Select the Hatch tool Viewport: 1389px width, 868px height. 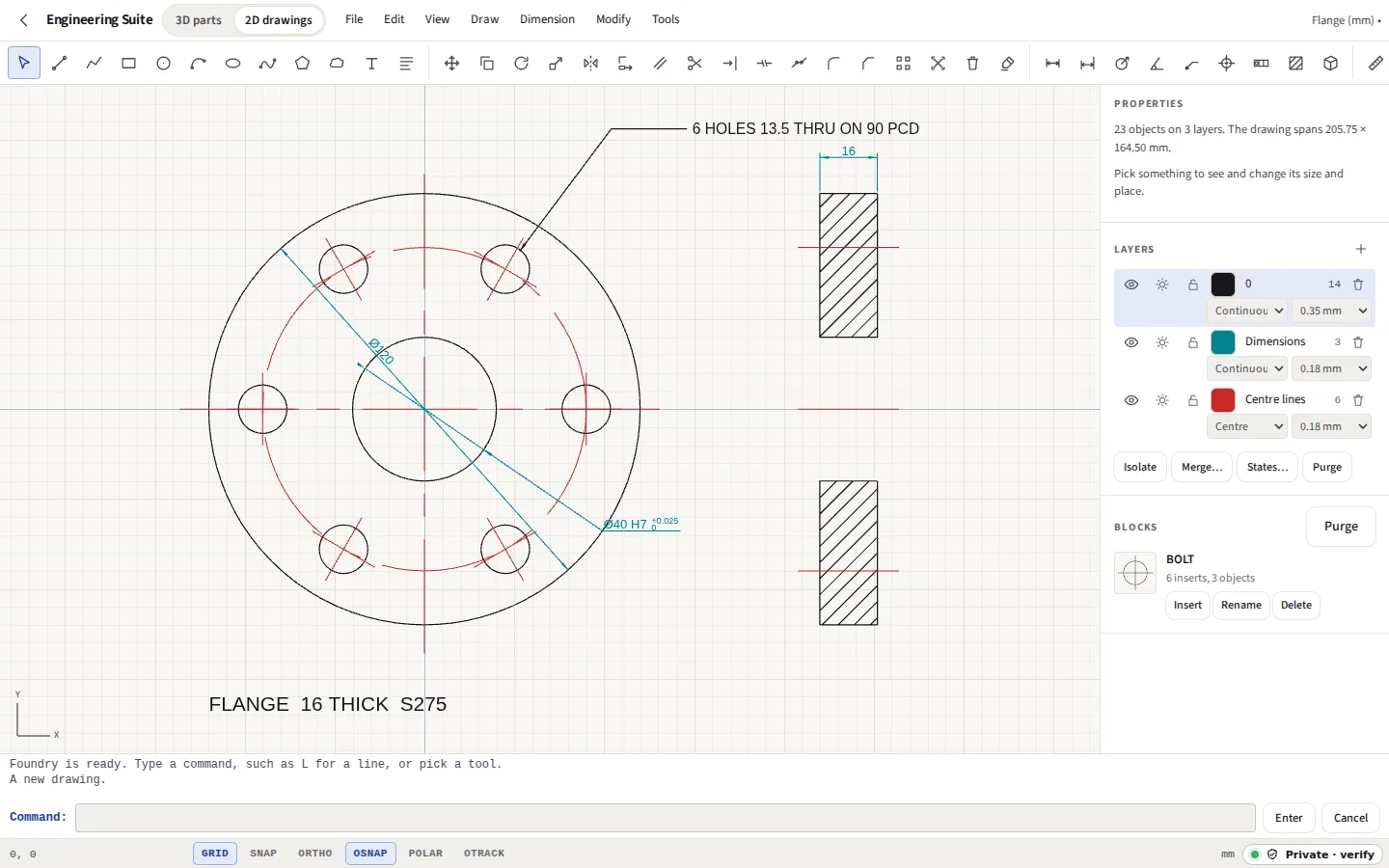coord(1295,64)
